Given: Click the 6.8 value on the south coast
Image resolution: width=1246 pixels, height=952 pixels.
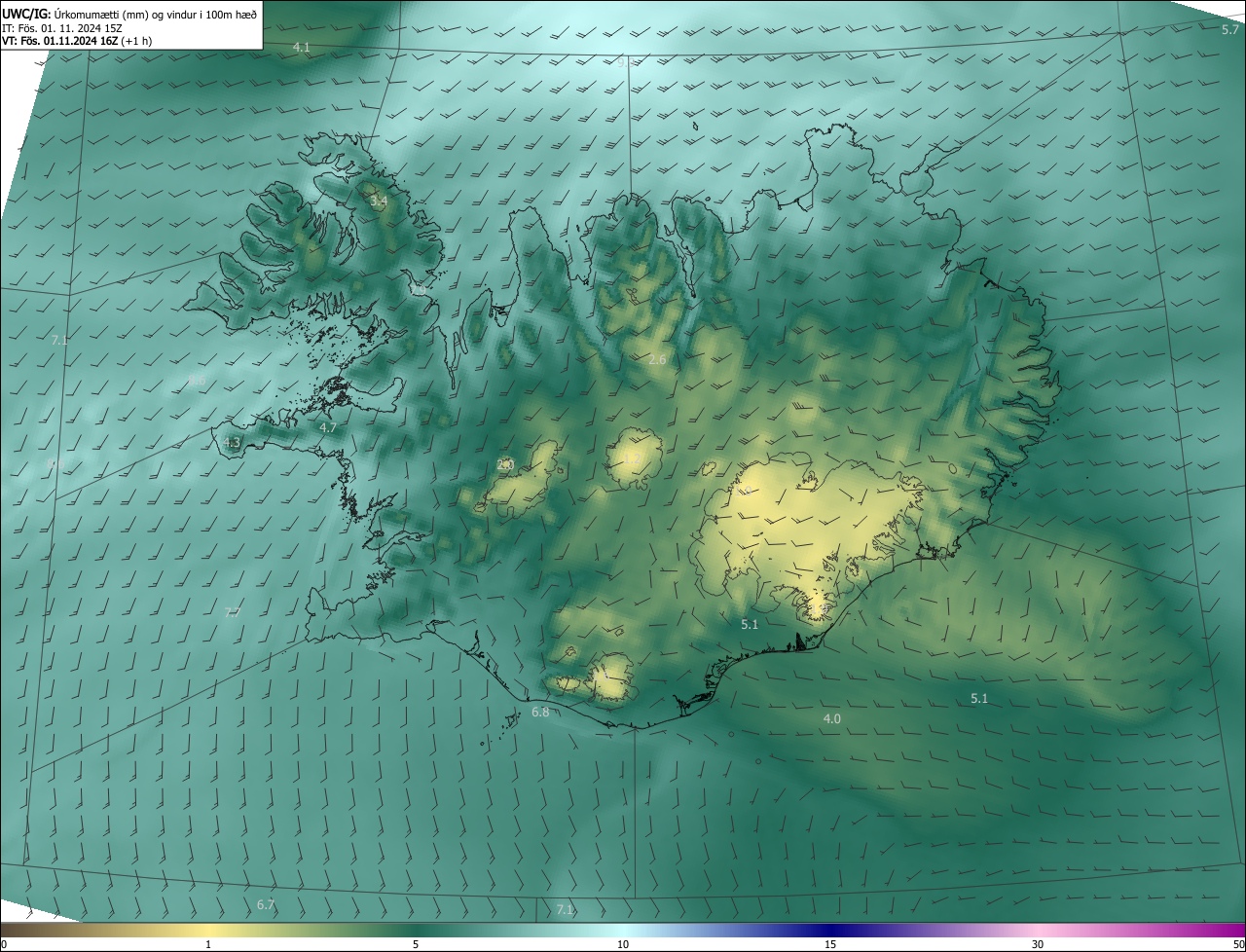Looking at the screenshot, I should pos(540,713).
